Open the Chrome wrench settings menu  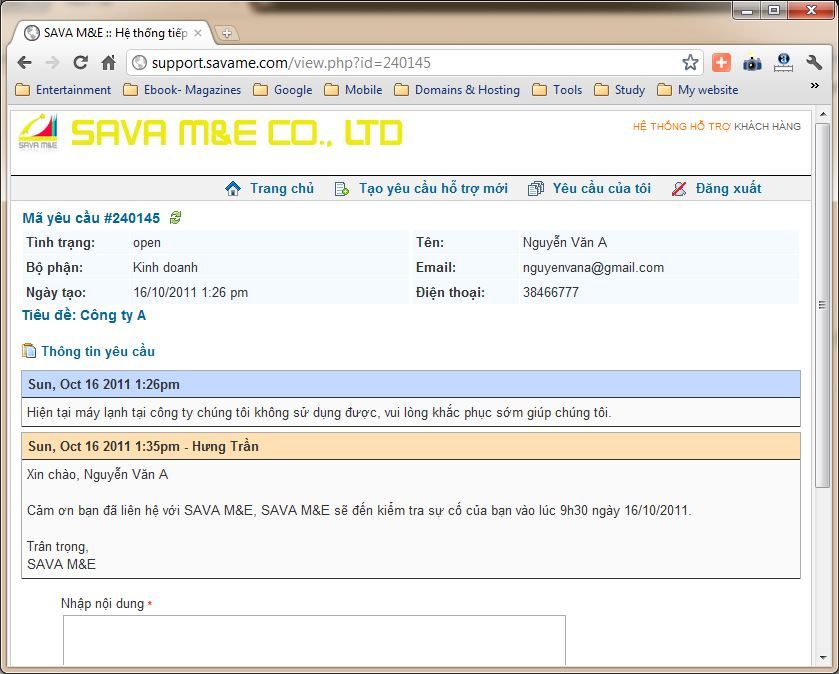coord(814,63)
